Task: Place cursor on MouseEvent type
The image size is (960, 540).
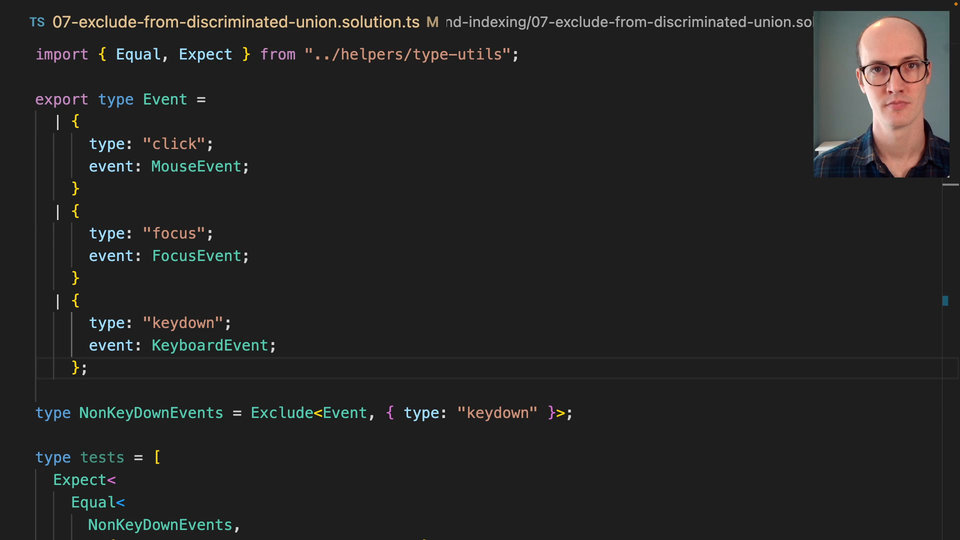Action: click(196, 166)
